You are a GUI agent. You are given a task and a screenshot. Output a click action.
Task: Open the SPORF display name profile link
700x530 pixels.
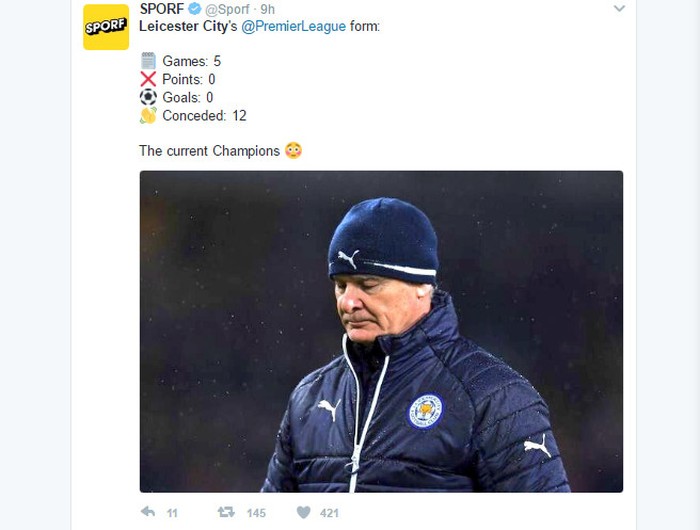(x=161, y=9)
